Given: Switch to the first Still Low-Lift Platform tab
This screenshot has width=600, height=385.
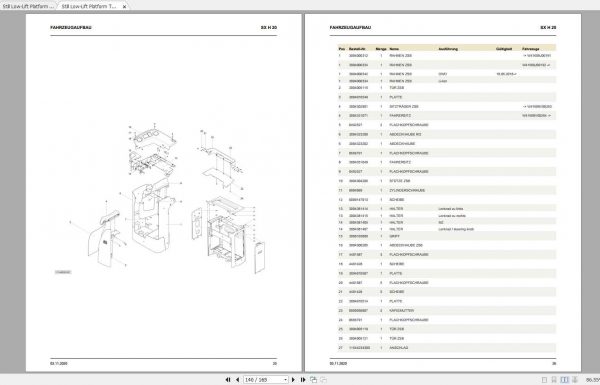Looking at the screenshot, I should 28,7.
